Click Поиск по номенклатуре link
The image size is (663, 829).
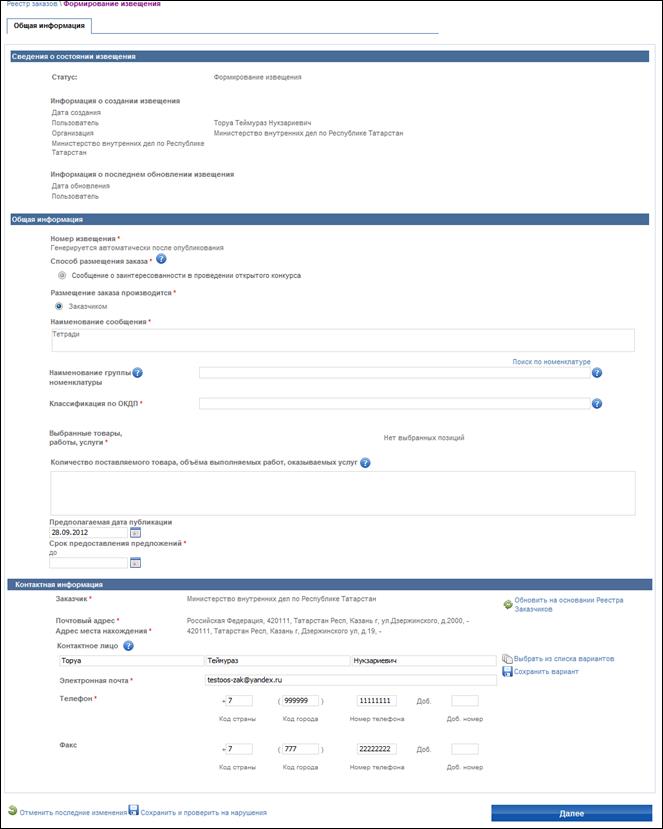pyautogui.click(x=551, y=362)
